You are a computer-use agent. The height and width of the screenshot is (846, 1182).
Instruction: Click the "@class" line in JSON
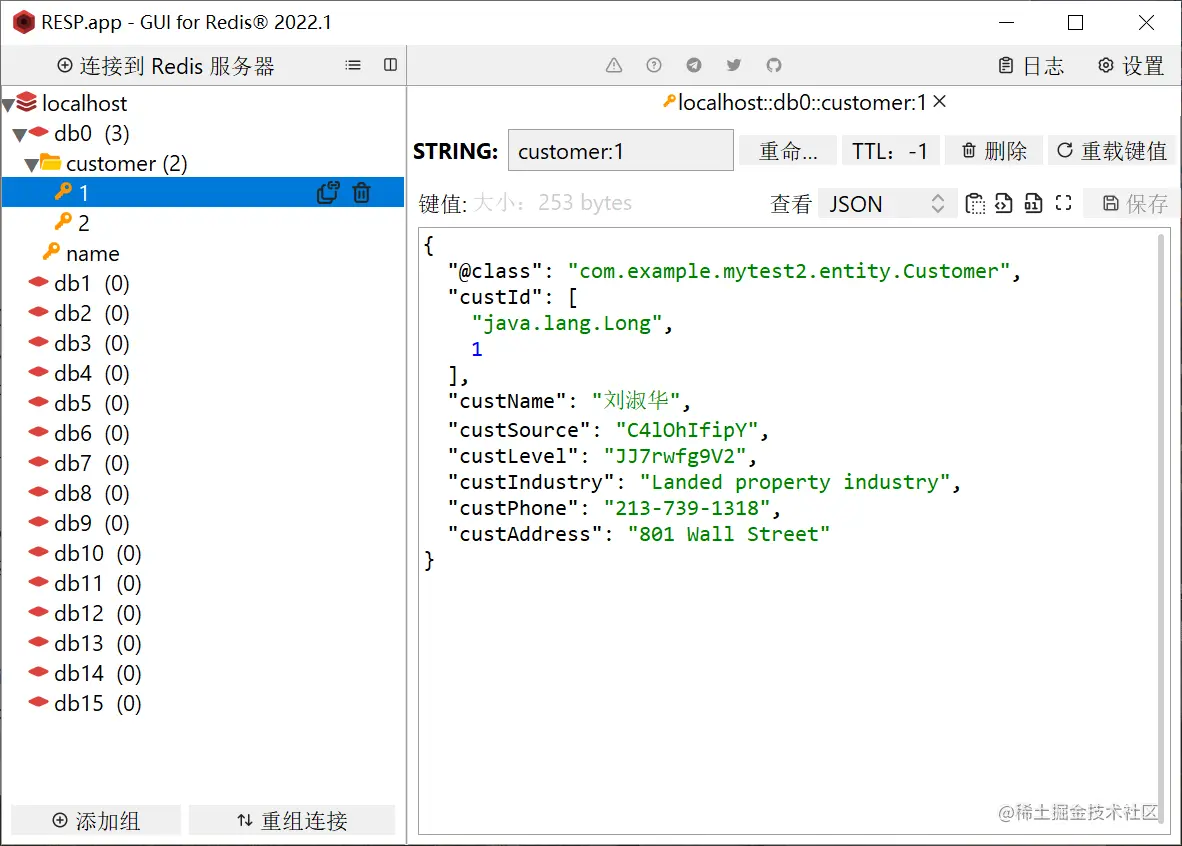[x=734, y=271]
